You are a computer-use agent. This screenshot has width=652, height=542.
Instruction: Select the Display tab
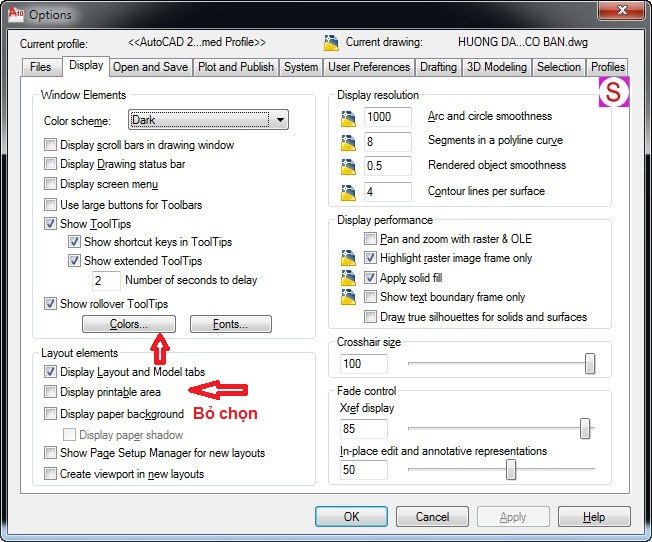86,66
